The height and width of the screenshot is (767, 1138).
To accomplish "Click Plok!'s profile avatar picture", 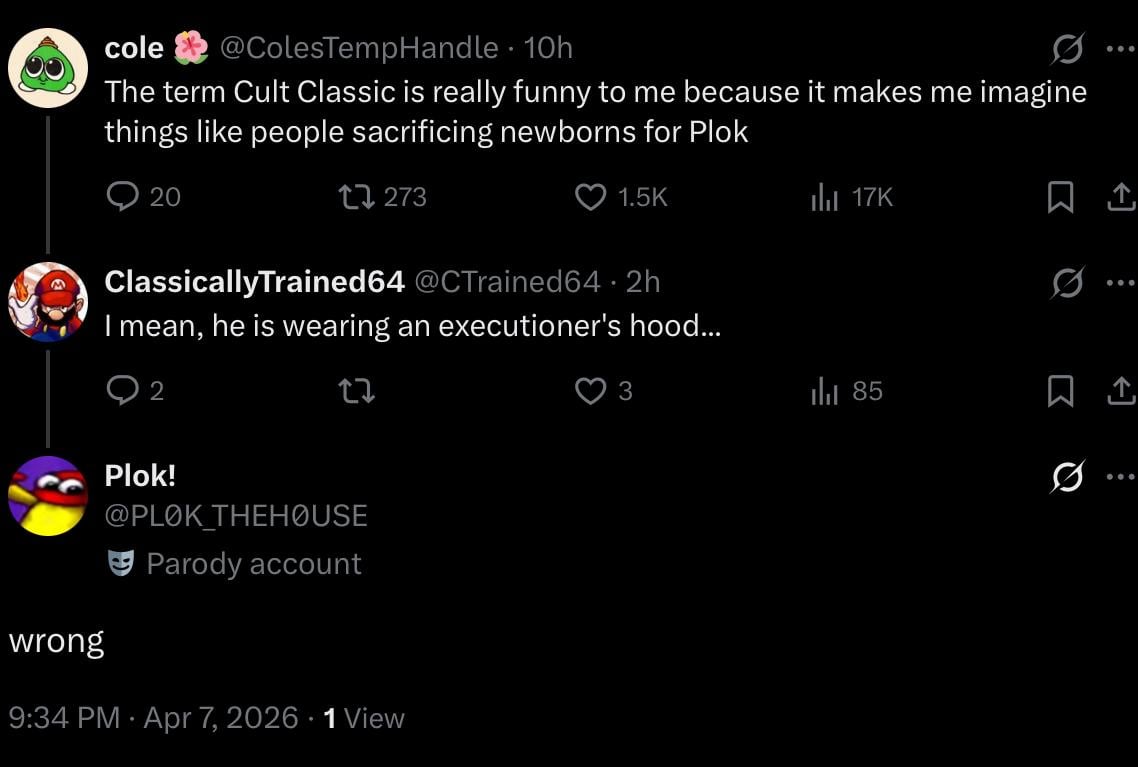I will pos(47,496).
